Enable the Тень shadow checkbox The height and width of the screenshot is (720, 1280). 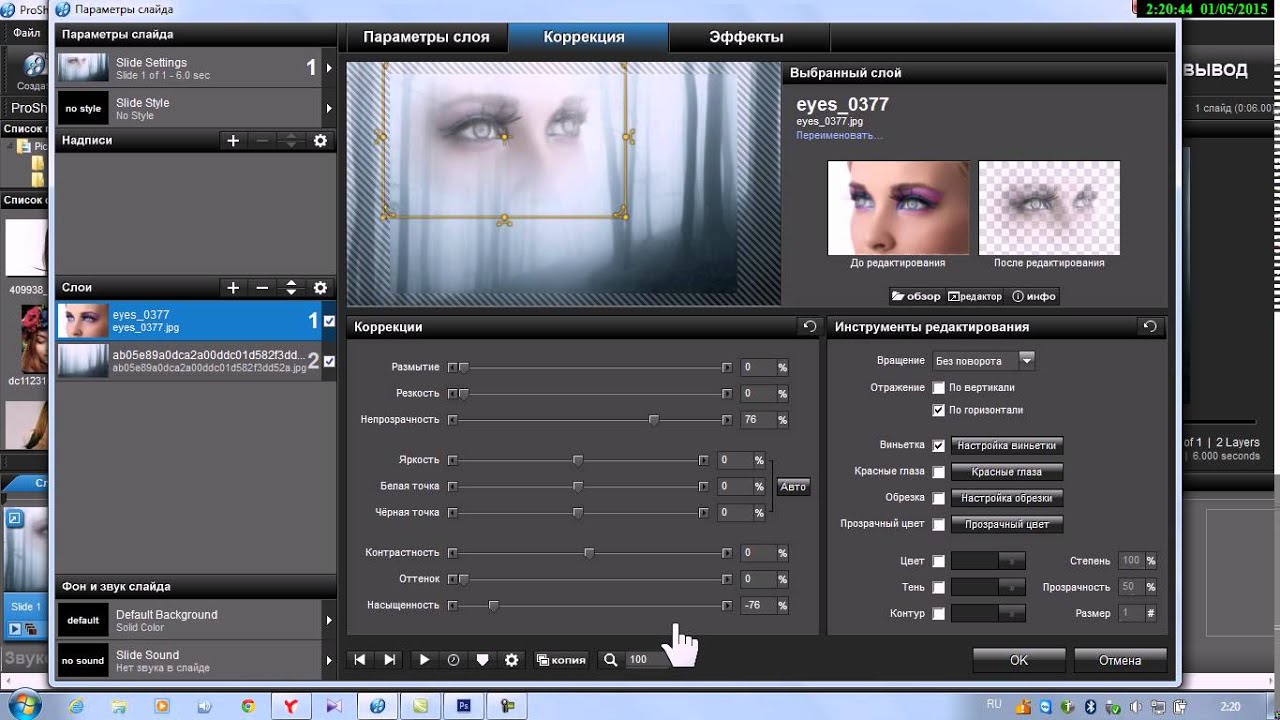click(x=938, y=587)
